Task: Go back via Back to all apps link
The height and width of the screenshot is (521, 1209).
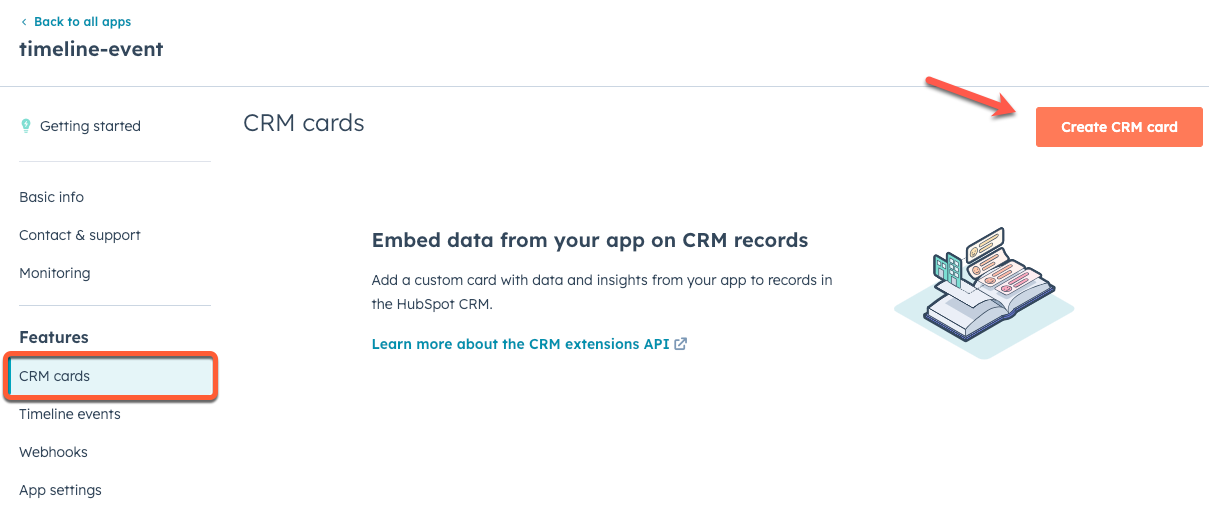Action: (x=82, y=22)
